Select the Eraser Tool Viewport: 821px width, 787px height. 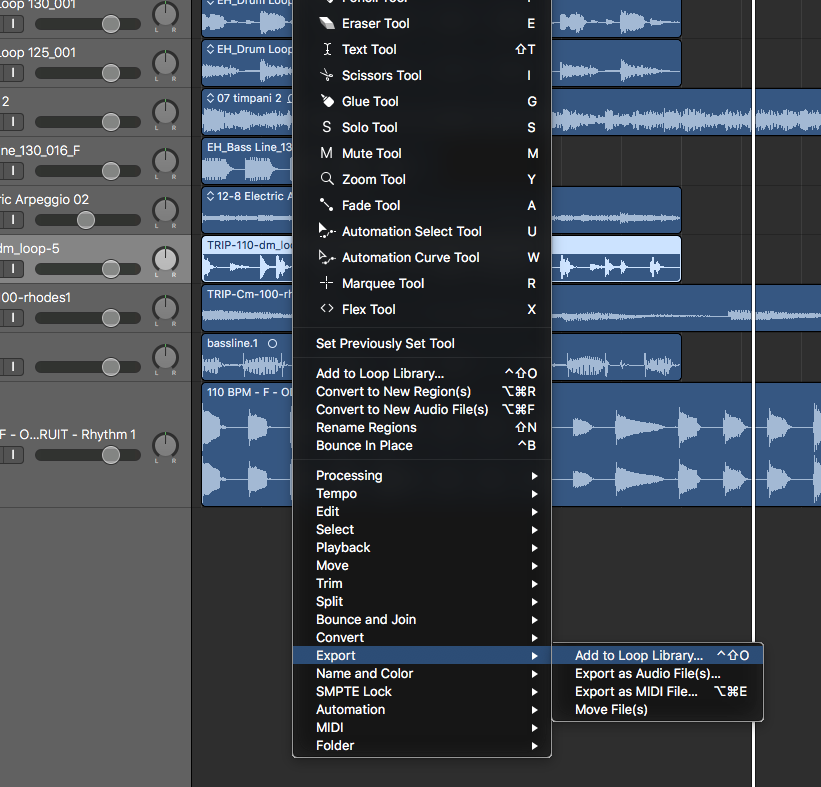pyautogui.click(x=375, y=23)
